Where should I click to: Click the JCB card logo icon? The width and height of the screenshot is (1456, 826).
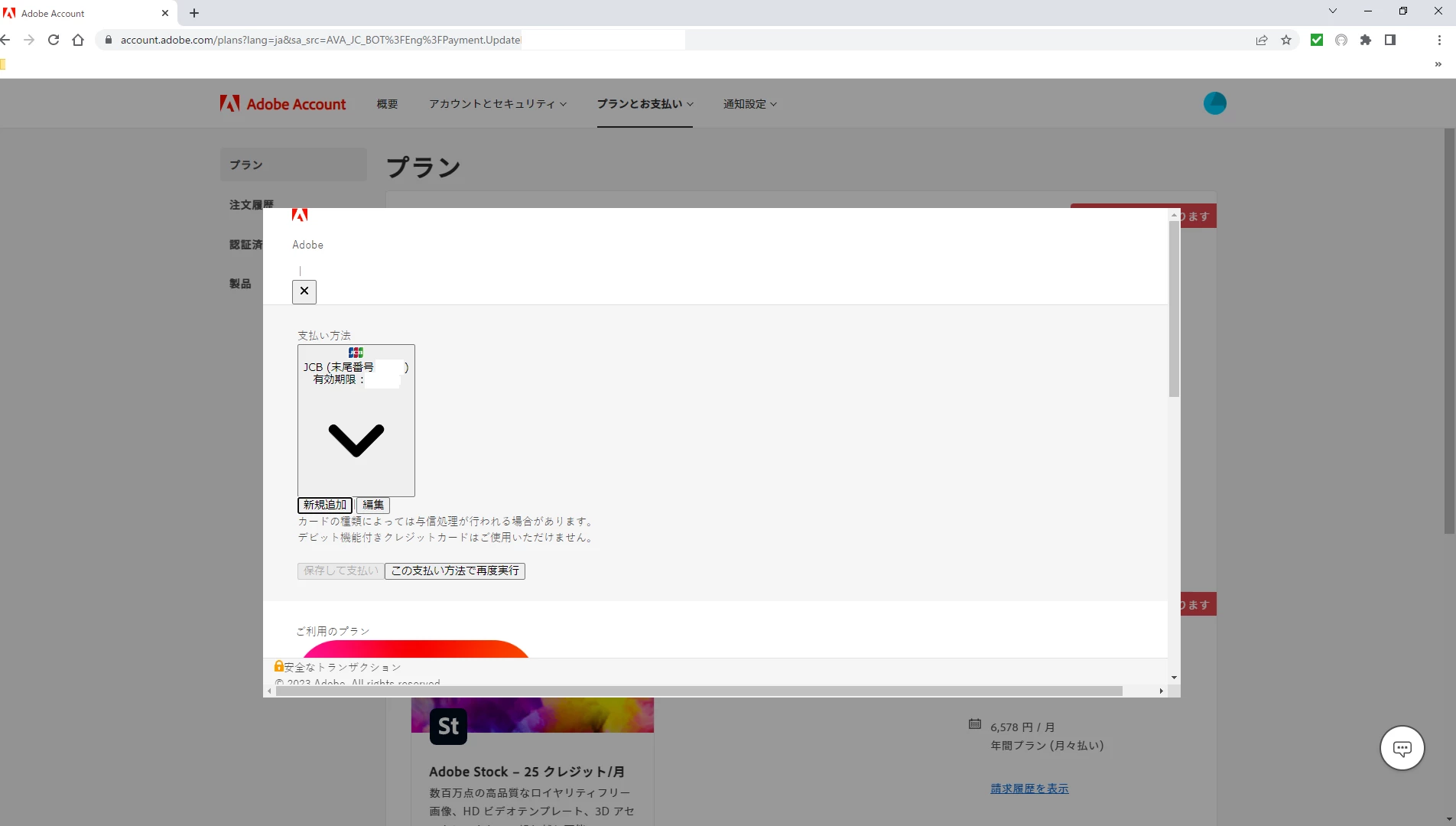point(356,353)
